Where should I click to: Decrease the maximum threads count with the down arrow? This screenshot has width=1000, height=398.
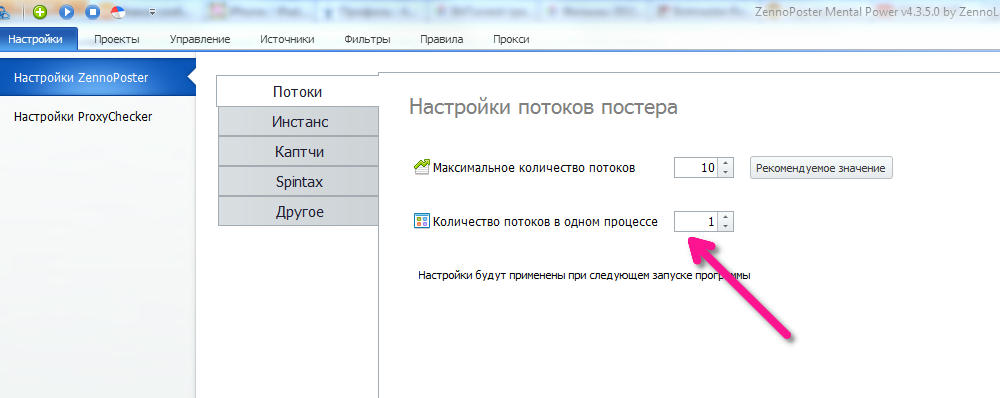[726, 173]
